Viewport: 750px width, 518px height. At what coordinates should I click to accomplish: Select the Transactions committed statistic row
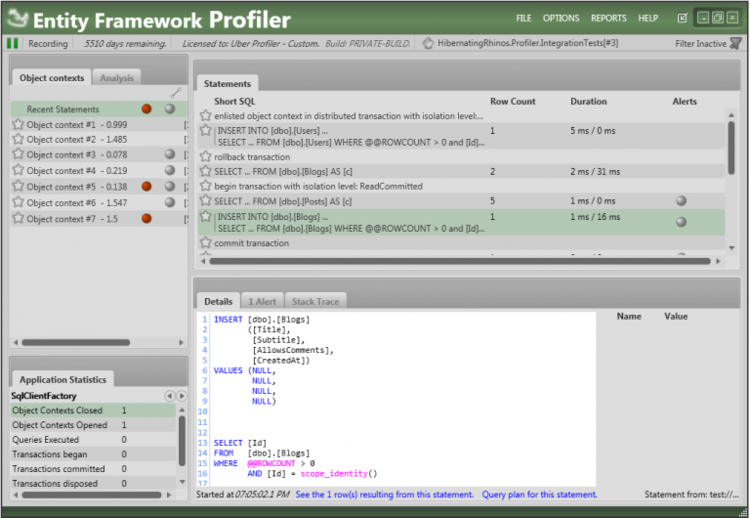[93, 469]
